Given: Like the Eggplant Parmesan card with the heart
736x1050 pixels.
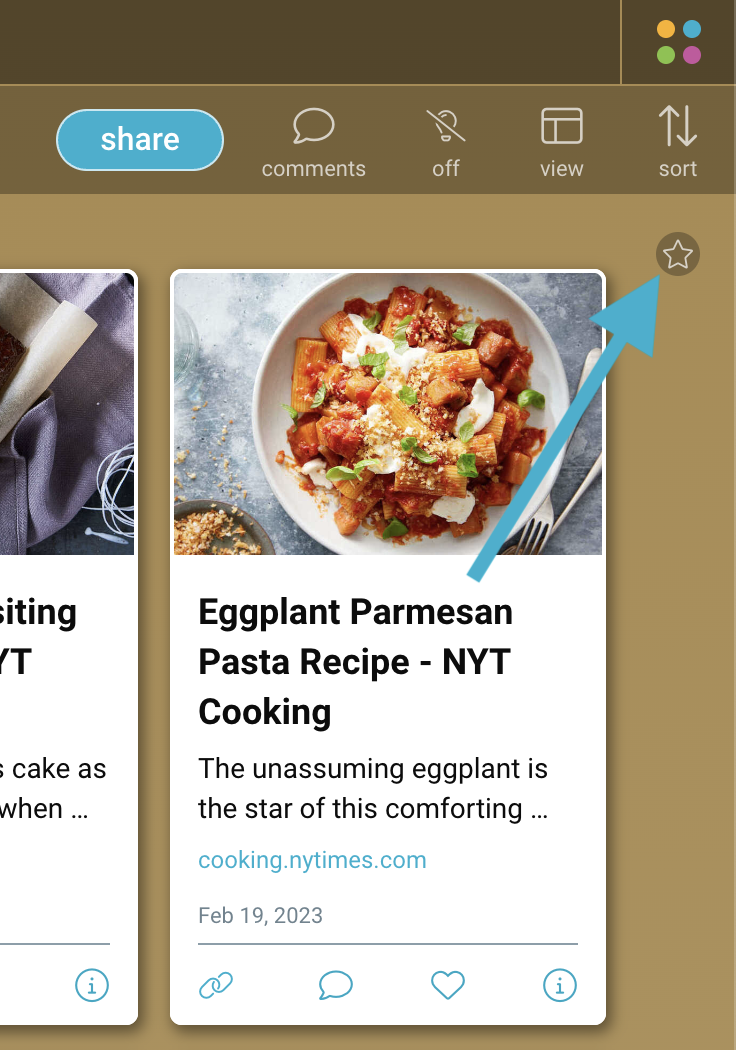Looking at the screenshot, I should click(x=448, y=986).
